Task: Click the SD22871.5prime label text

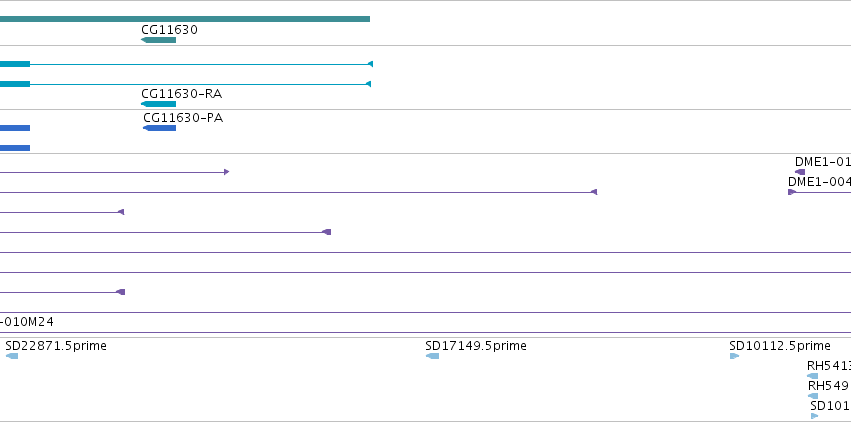Action: 56,346
